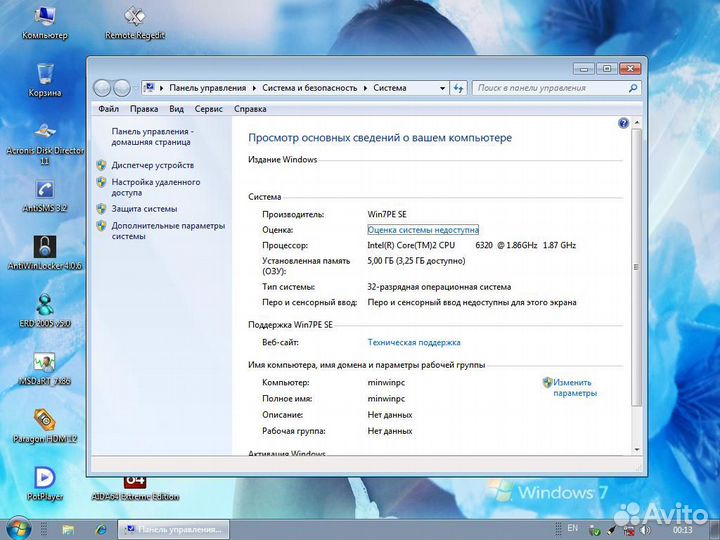Open the Файл menu
720x540 pixels.
[x=108, y=109]
